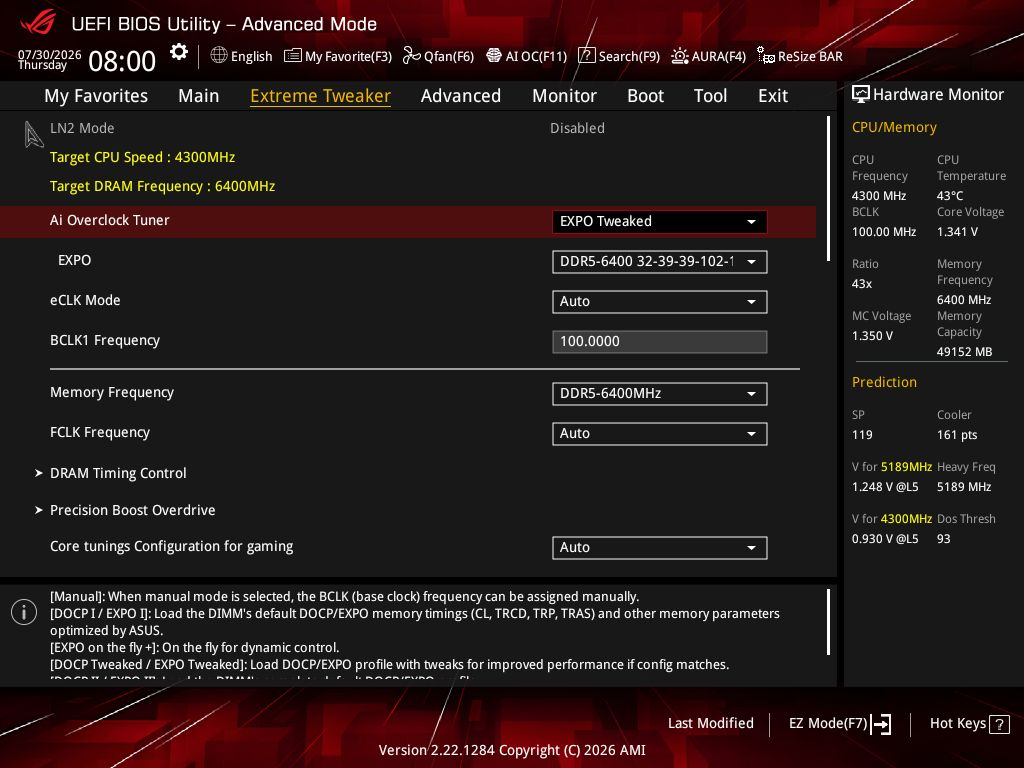Click the 161 pts cooler score

pos(957,435)
